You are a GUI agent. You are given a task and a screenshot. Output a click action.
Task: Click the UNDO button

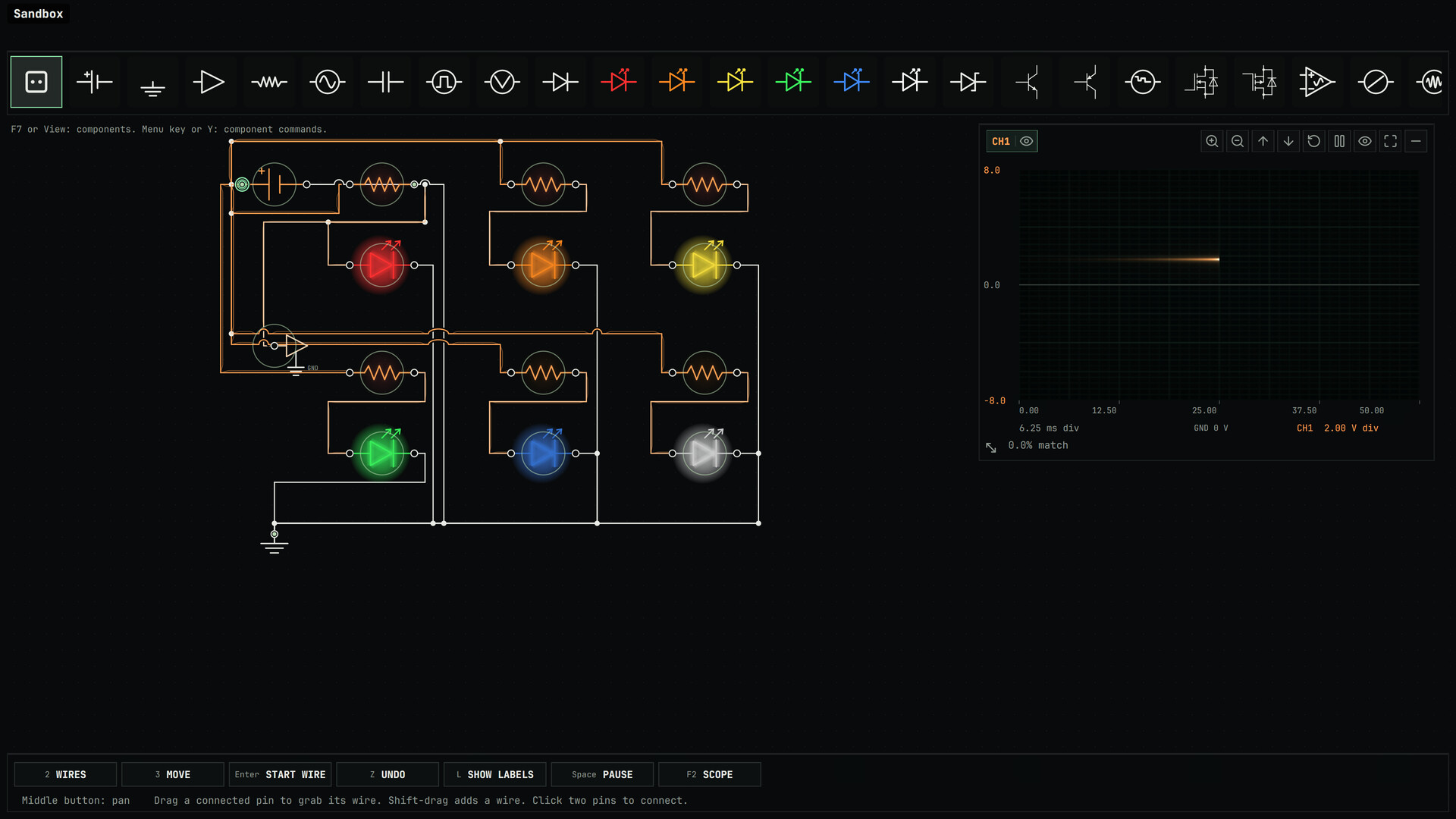point(388,774)
